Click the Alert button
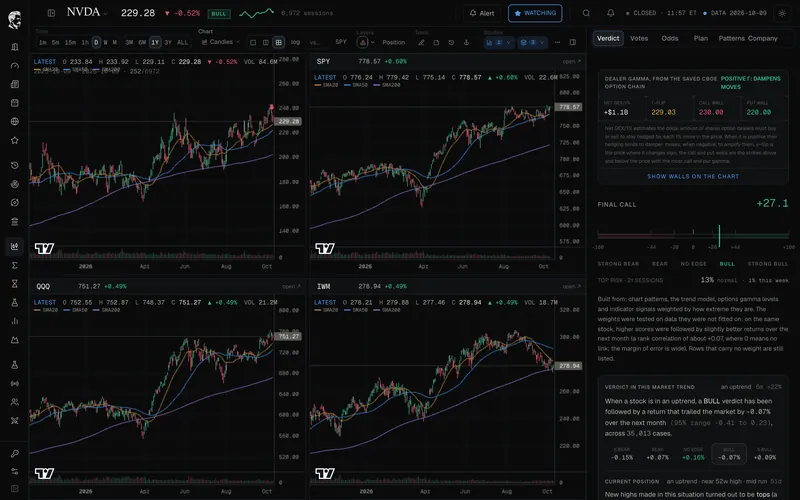This screenshot has height=500, width=800. [482, 13]
